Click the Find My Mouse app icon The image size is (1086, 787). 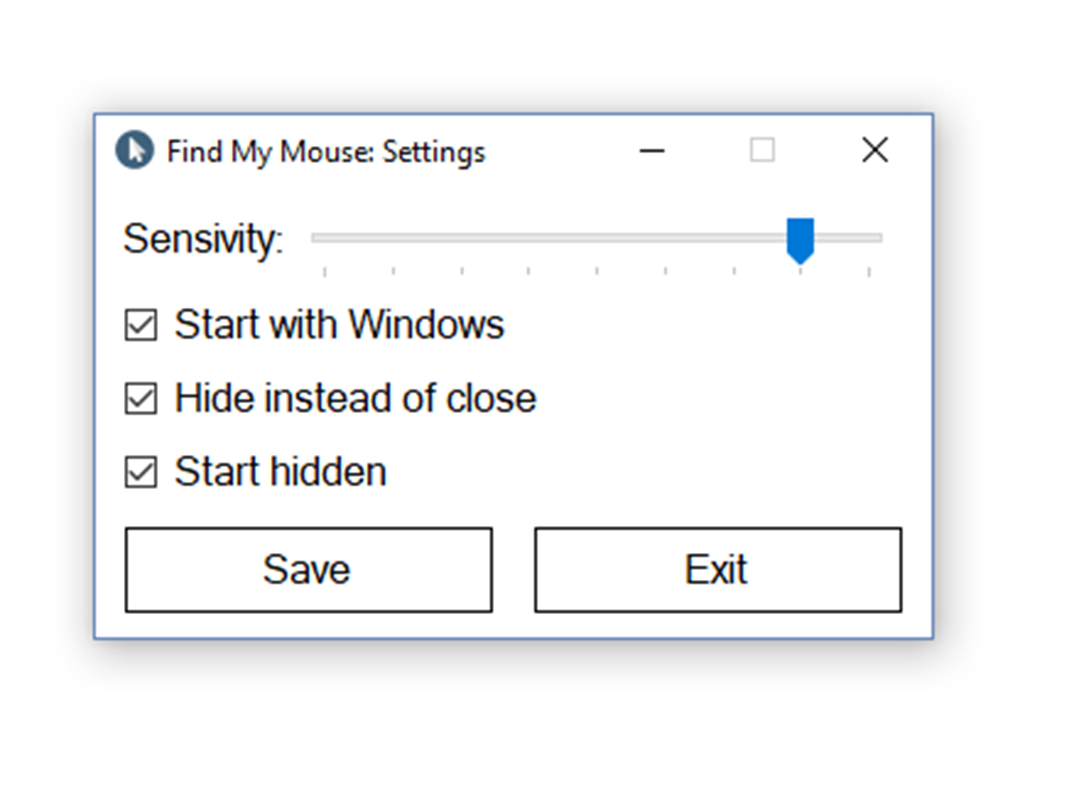pos(134,151)
